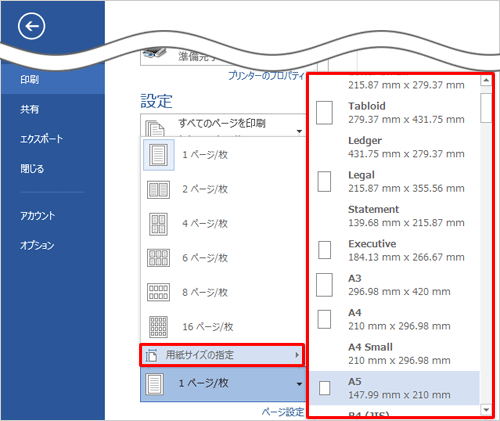
Task: Click the A4 paper size icon
Action: click(324, 319)
